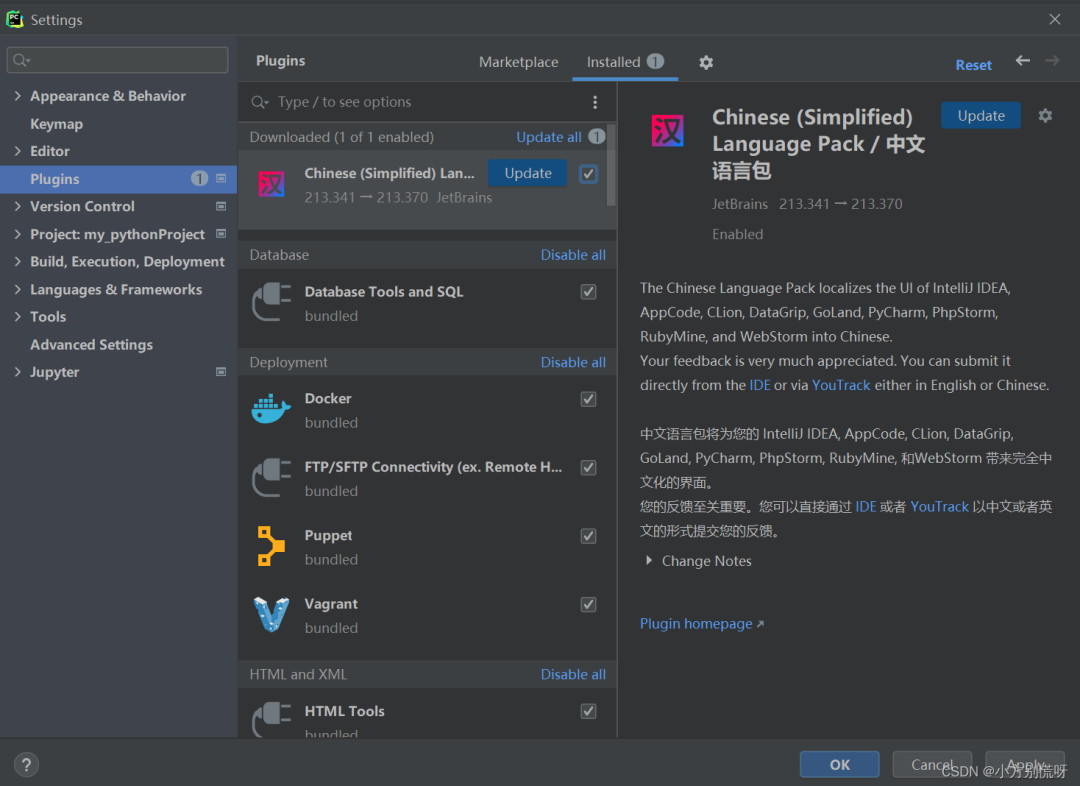Viewport: 1080px width, 786px height.
Task: Click the HTML Tools plug icon
Action: (271, 720)
